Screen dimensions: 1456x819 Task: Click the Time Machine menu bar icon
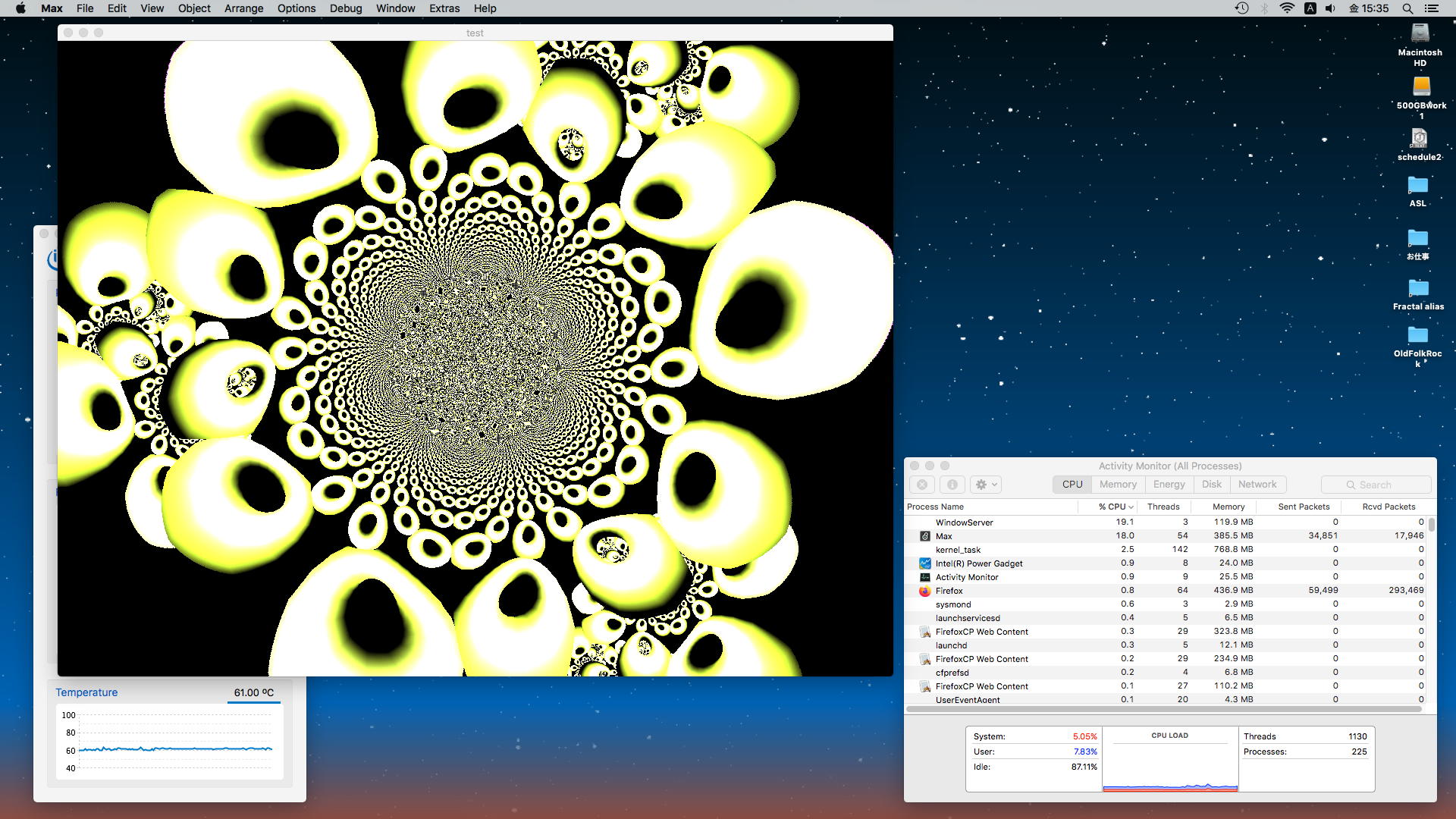coord(1241,8)
